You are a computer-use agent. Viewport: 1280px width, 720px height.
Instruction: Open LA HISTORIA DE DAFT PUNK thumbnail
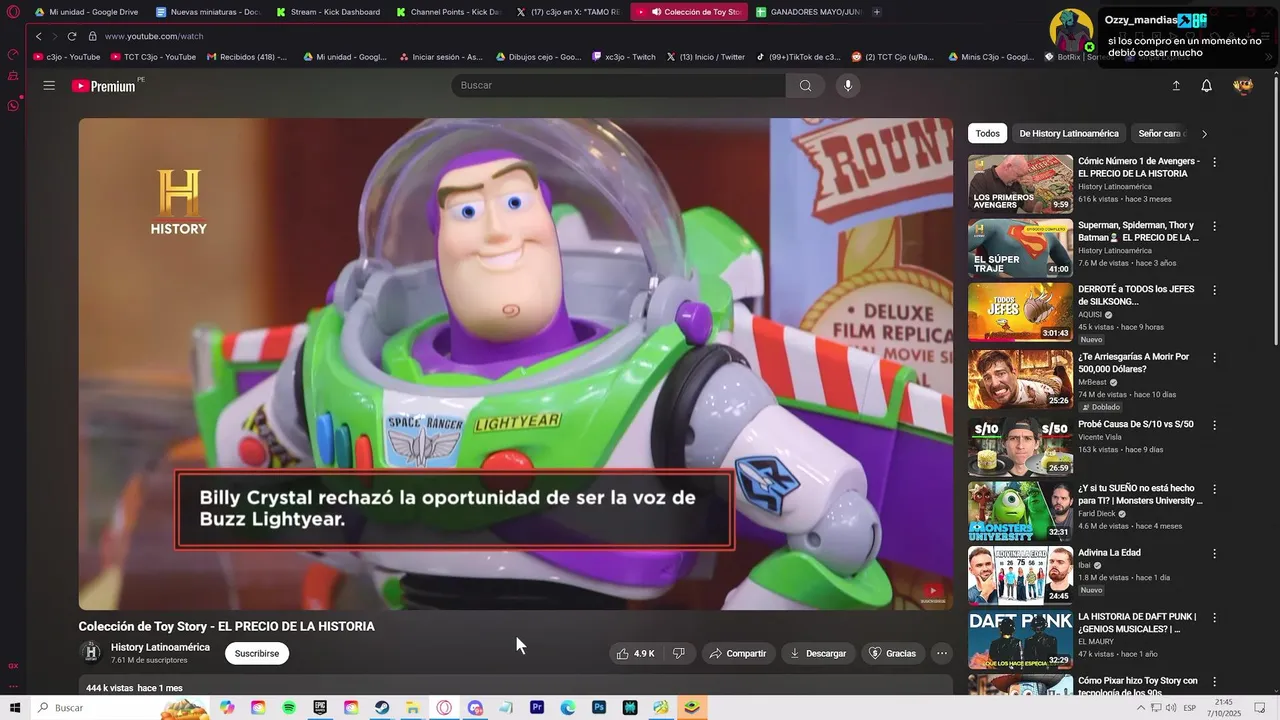1020,640
